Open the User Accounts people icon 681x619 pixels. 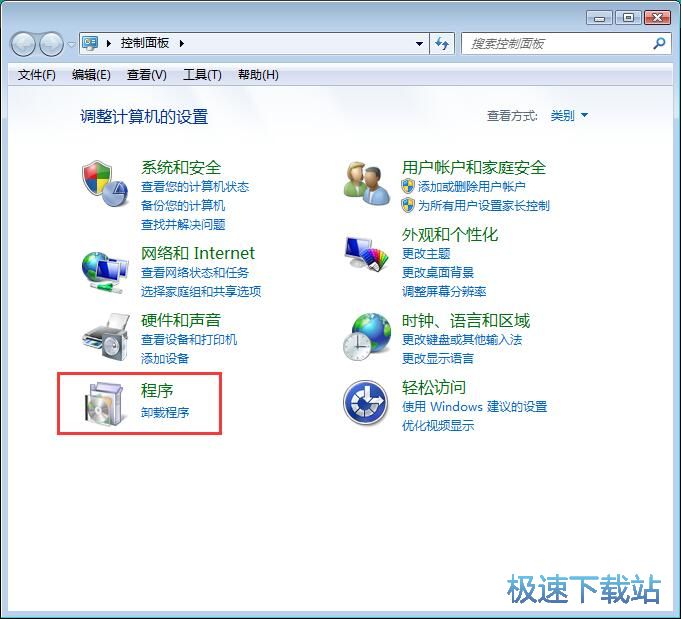(366, 183)
